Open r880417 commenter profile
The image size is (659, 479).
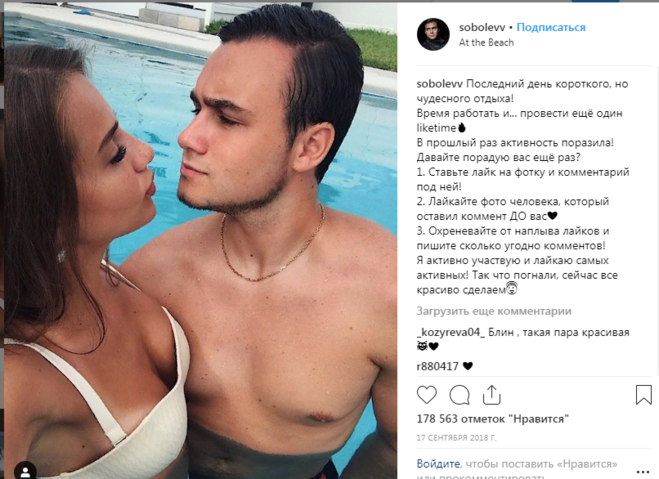438,366
